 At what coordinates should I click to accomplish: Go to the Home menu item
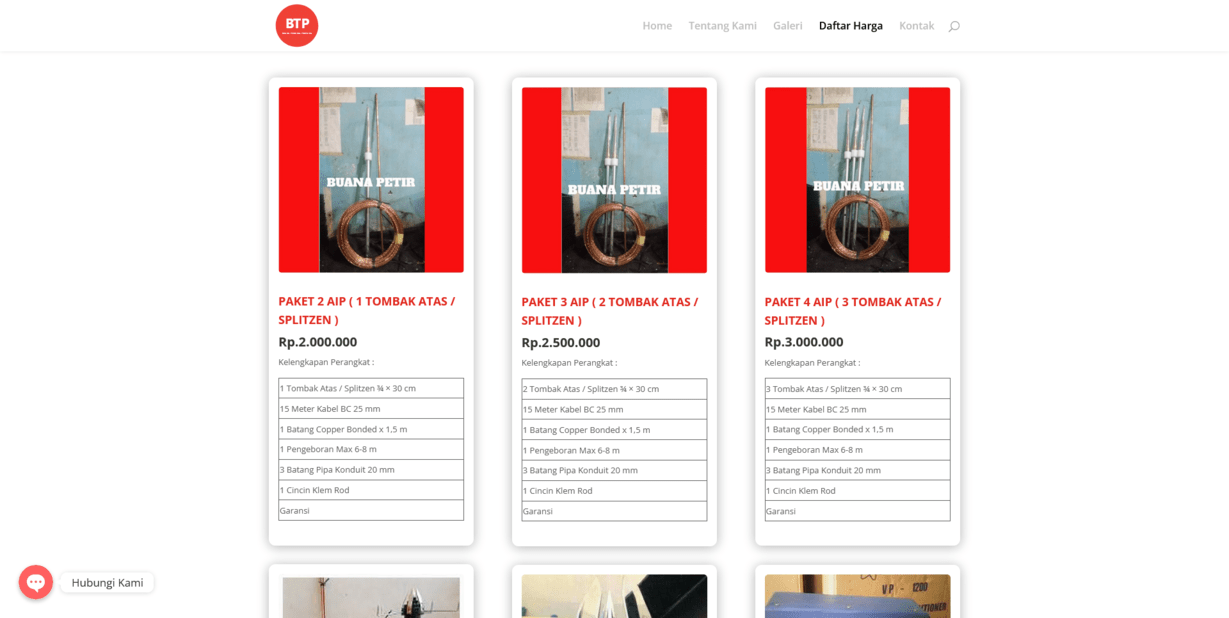coord(657,26)
